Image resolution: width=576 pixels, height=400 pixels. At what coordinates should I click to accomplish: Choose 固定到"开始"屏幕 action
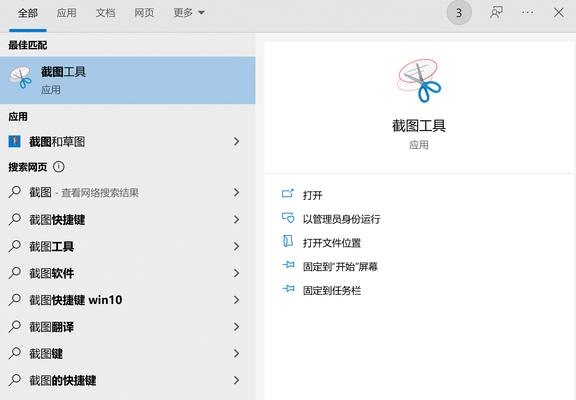pyautogui.click(x=340, y=266)
